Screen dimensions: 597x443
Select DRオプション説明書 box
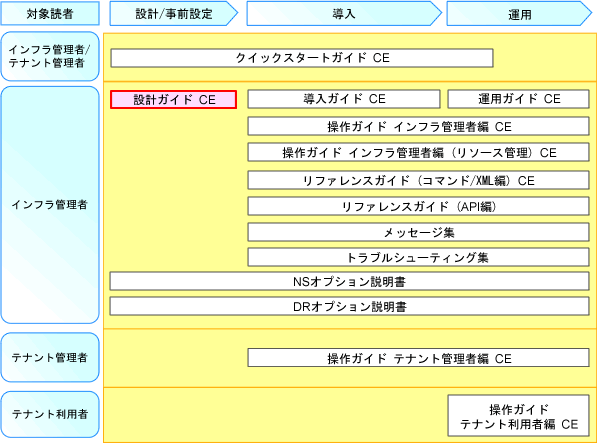[350, 306]
